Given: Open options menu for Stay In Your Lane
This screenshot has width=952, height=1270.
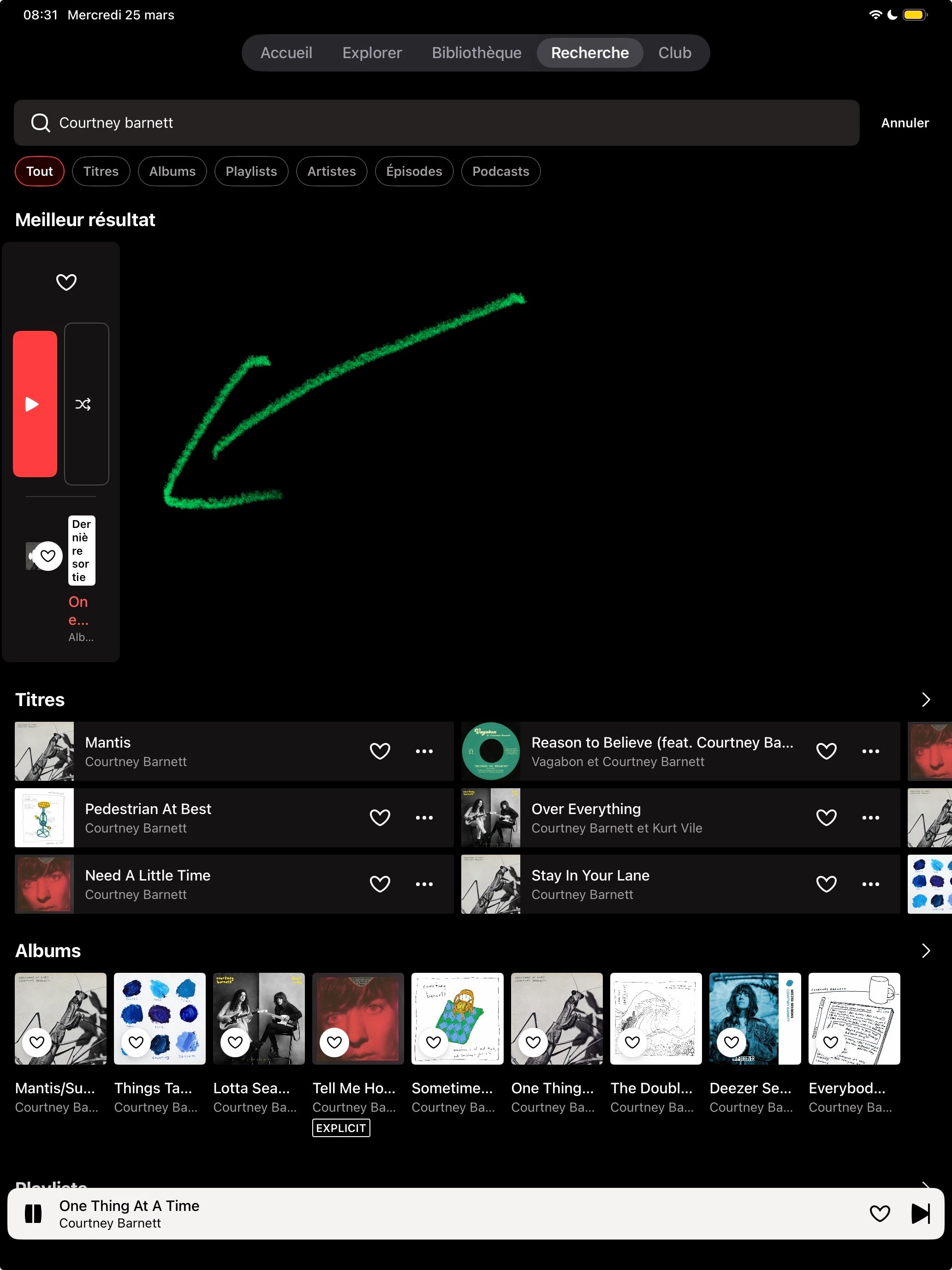Looking at the screenshot, I should click(870, 884).
